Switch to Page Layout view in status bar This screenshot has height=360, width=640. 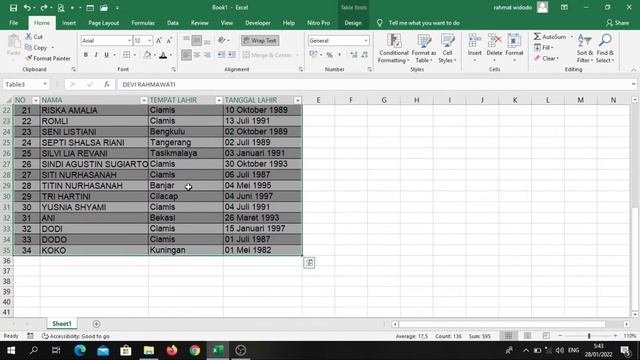(527, 336)
